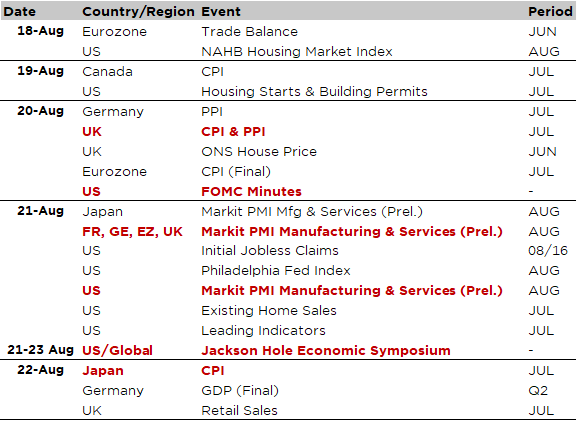Select Jackson Hole Economic Symposium entry

point(326,350)
